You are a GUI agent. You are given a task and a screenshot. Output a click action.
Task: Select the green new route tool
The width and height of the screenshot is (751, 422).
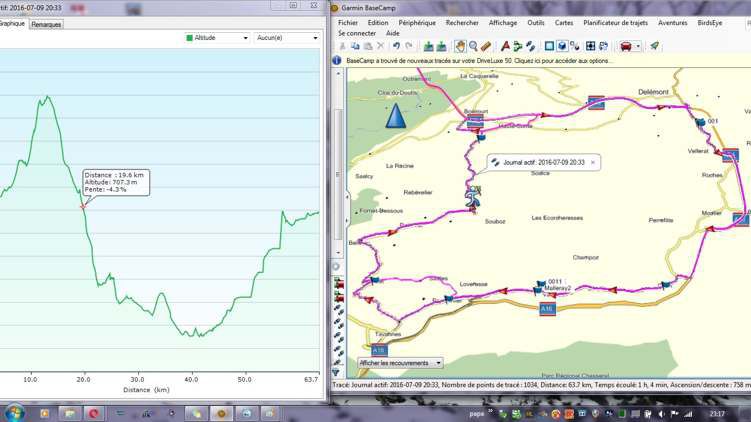pos(518,46)
